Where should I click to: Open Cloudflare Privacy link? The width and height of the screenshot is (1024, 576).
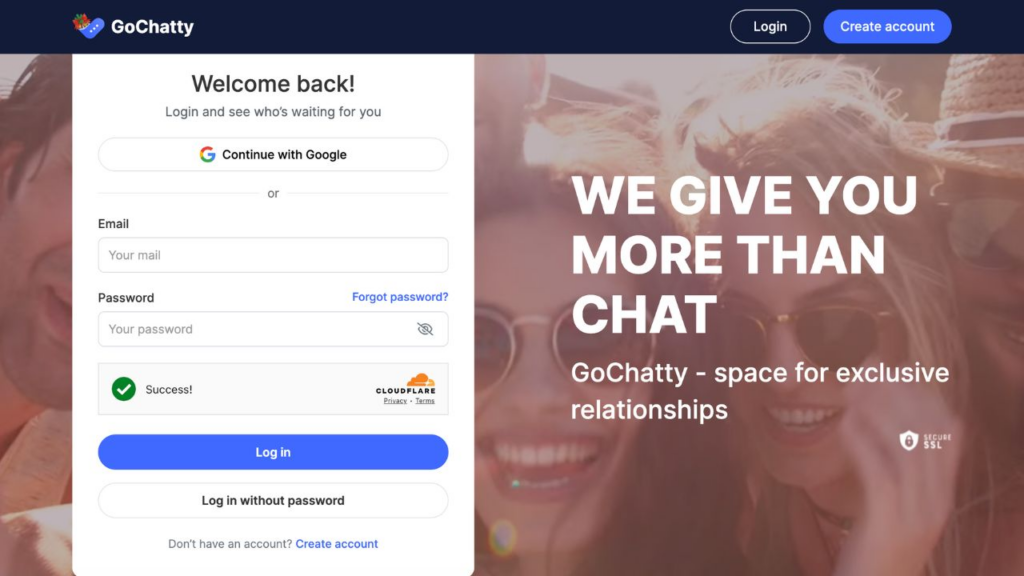395,401
